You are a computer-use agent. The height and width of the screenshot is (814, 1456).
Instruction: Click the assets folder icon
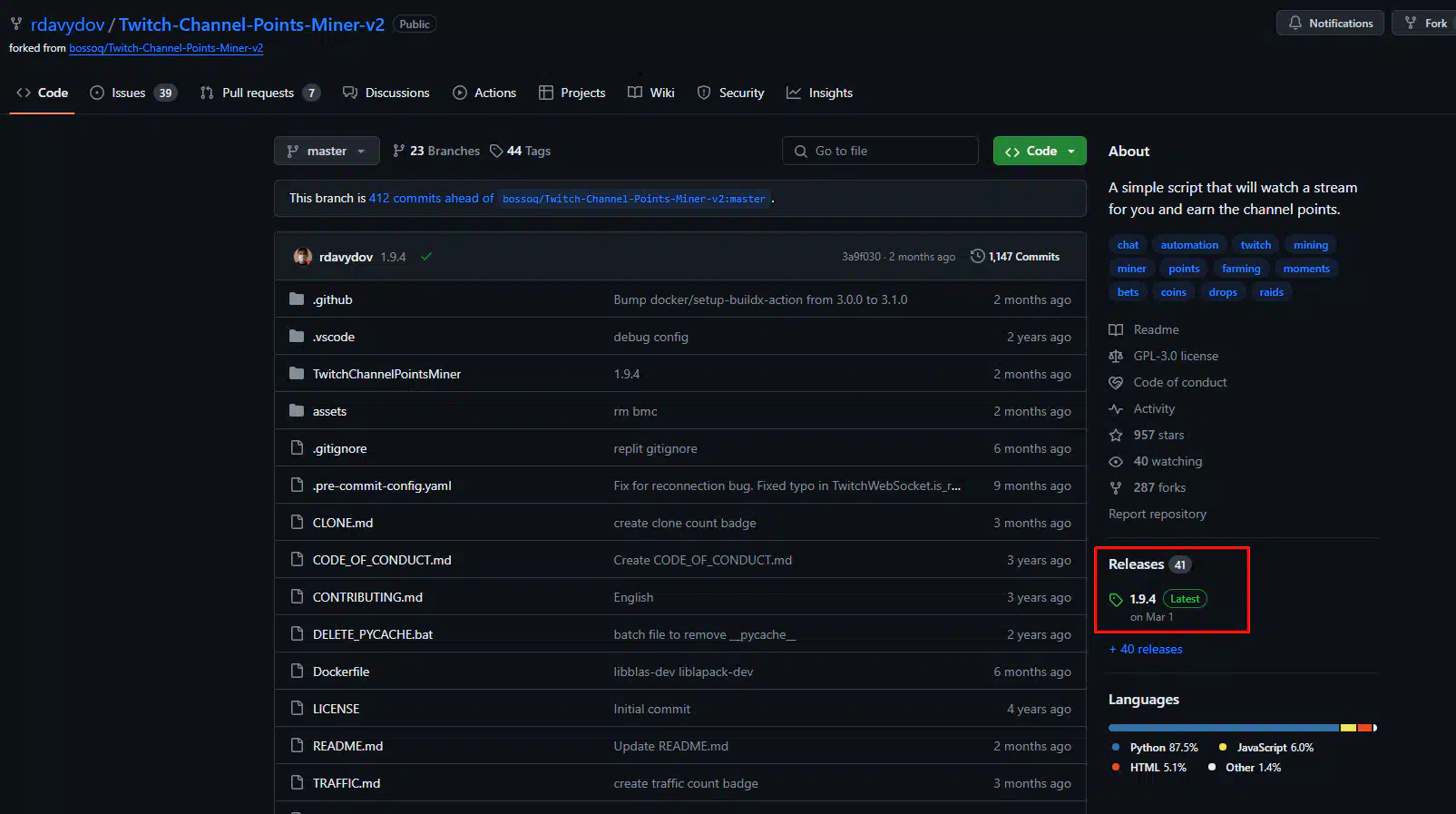click(297, 411)
